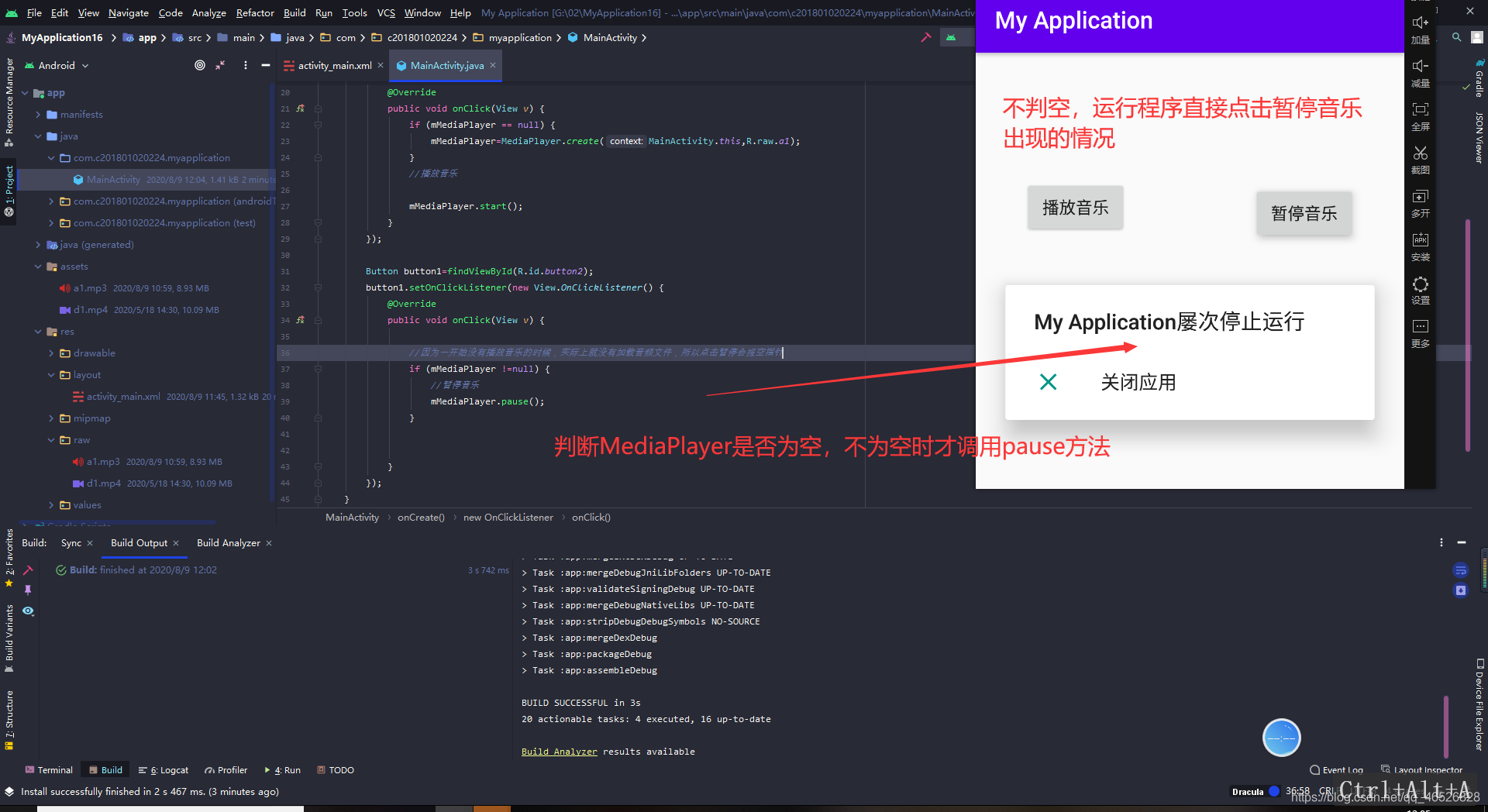The height and width of the screenshot is (812, 1488).
Task: Toggle the Z: Structure side panel
Action: click(9, 721)
